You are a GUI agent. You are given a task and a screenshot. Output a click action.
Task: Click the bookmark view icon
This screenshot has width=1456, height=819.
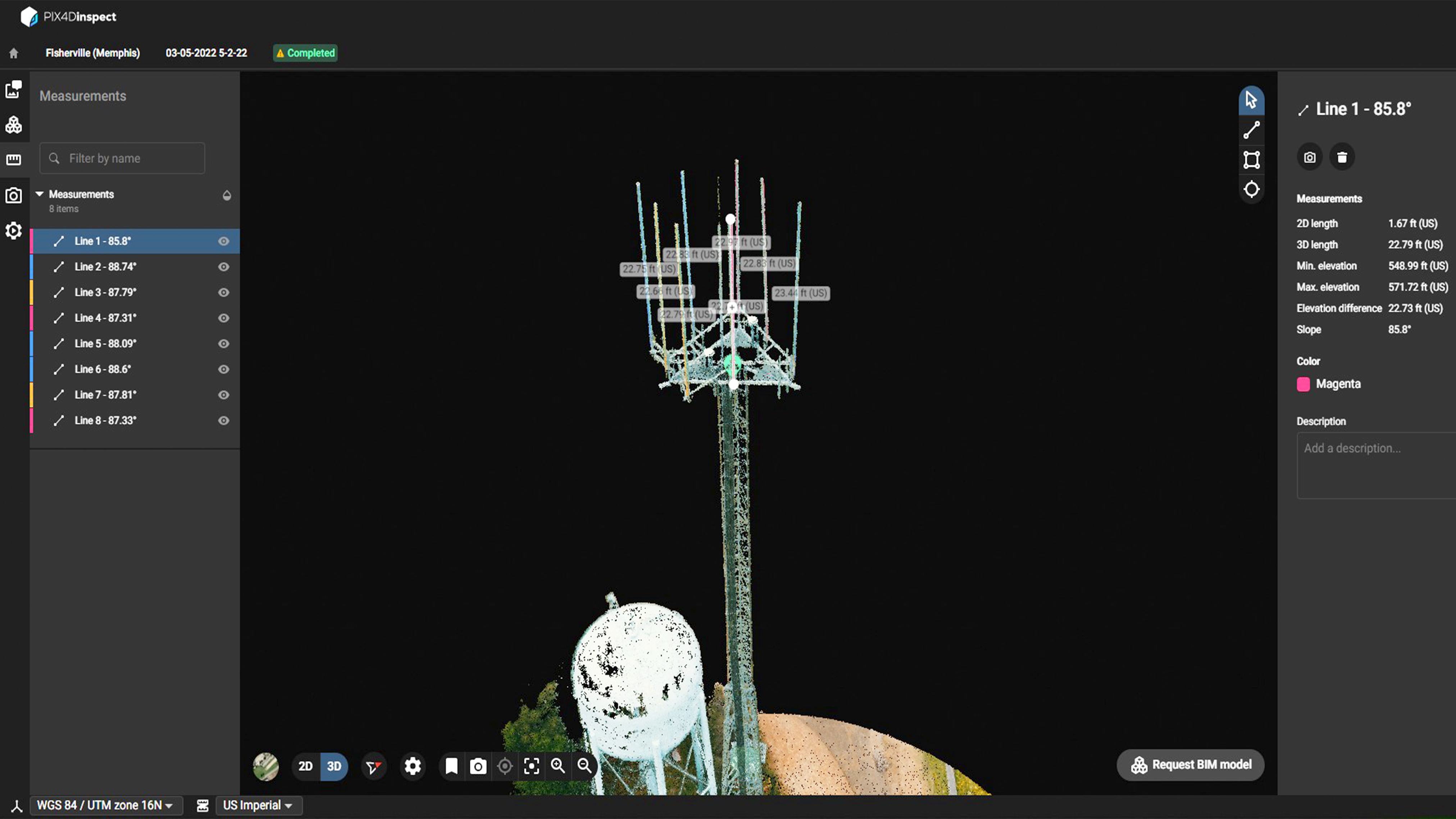pos(451,766)
